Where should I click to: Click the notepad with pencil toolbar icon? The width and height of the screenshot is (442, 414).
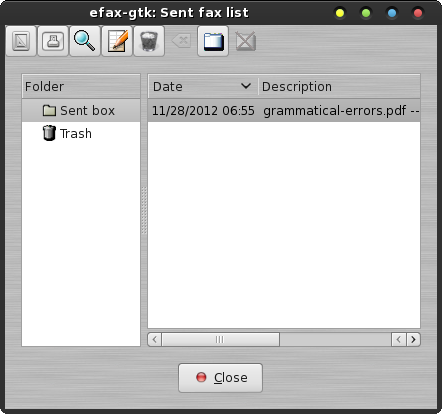[x=117, y=41]
